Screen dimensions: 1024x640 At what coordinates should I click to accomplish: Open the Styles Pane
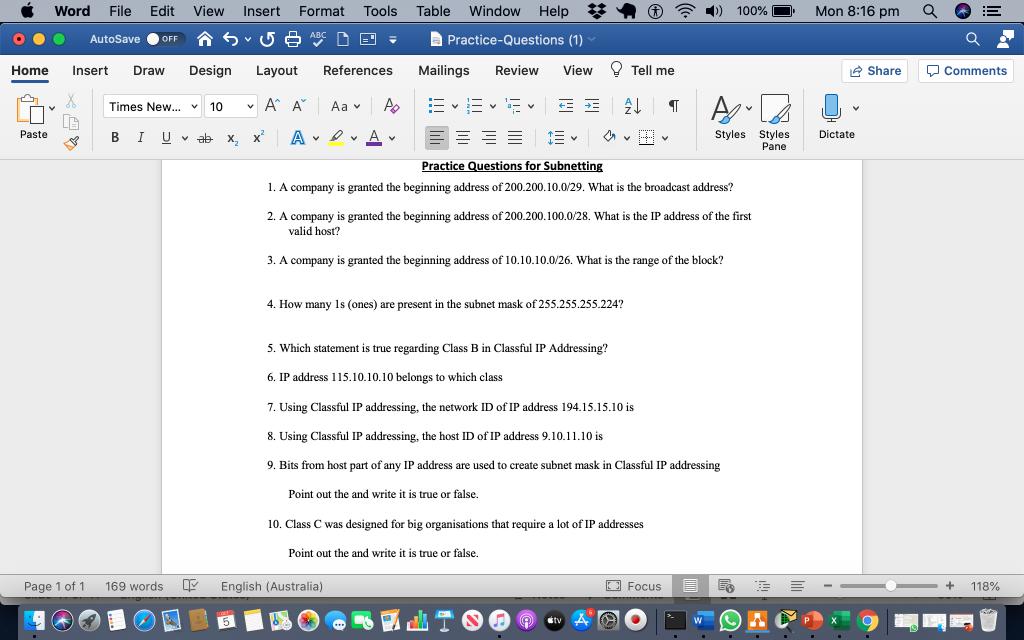(x=774, y=120)
